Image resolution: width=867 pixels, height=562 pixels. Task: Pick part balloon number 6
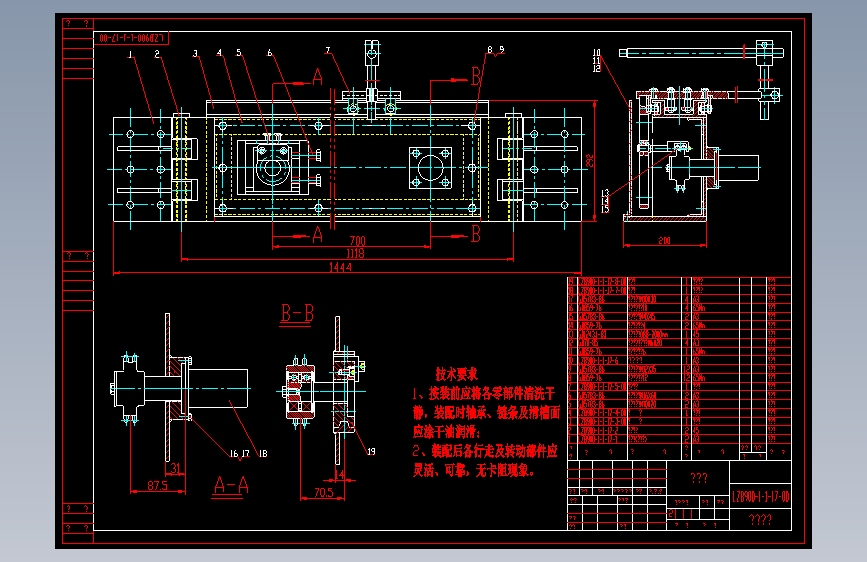click(x=270, y=53)
